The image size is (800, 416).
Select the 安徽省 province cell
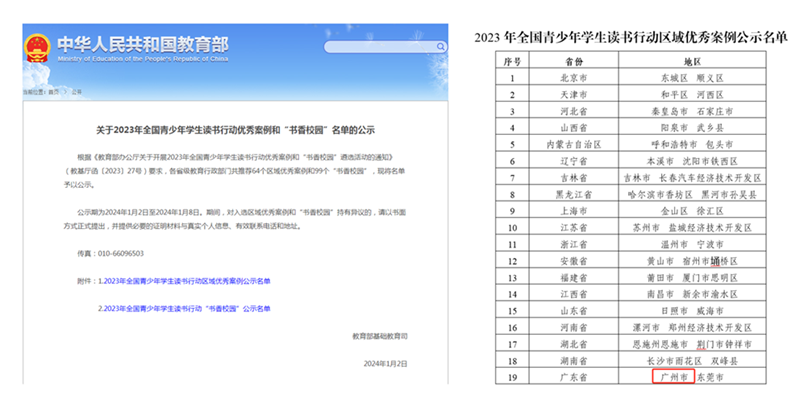point(574,261)
